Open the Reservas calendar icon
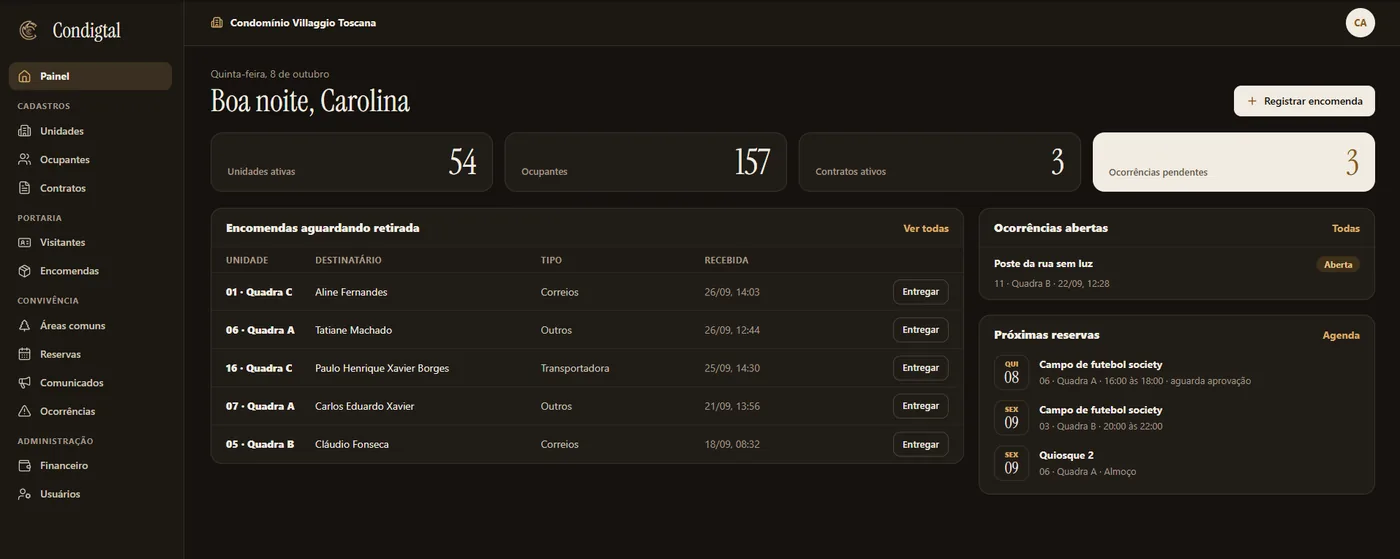The height and width of the screenshot is (559, 1400). [x=25, y=354]
